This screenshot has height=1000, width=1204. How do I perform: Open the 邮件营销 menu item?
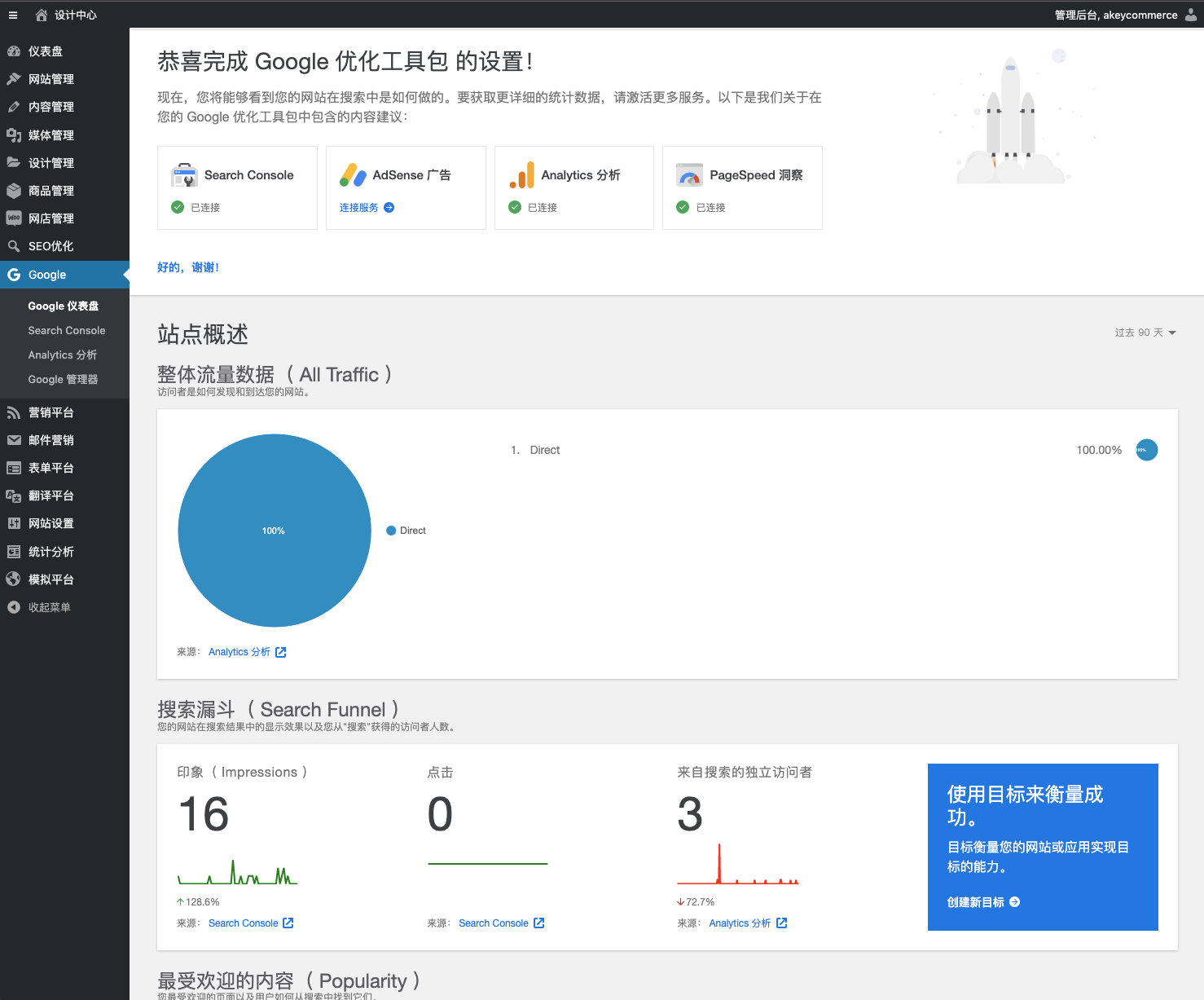click(64, 440)
